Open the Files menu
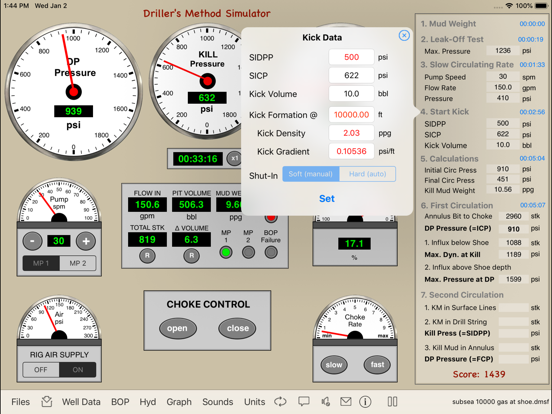552x414 pixels. [20, 402]
